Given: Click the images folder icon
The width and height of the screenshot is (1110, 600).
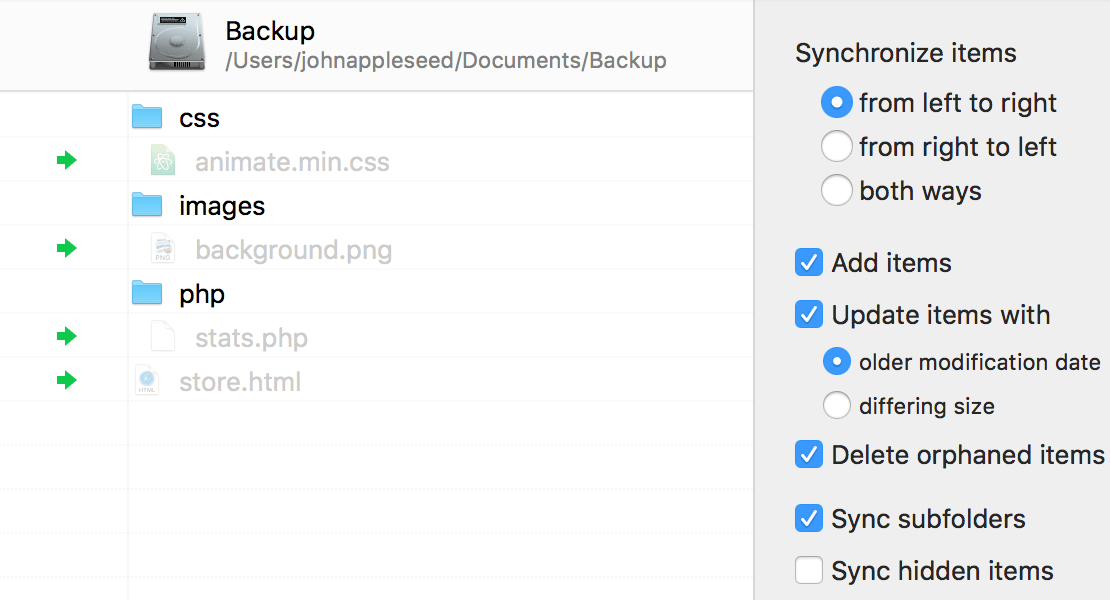Looking at the screenshot, I should point(146,204).
